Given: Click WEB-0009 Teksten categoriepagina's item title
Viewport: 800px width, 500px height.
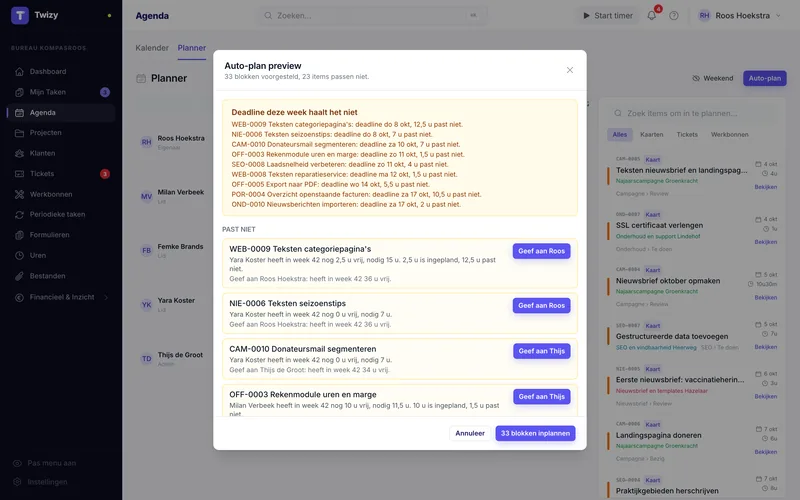Looking at the screenshot, I should point(300,249).
